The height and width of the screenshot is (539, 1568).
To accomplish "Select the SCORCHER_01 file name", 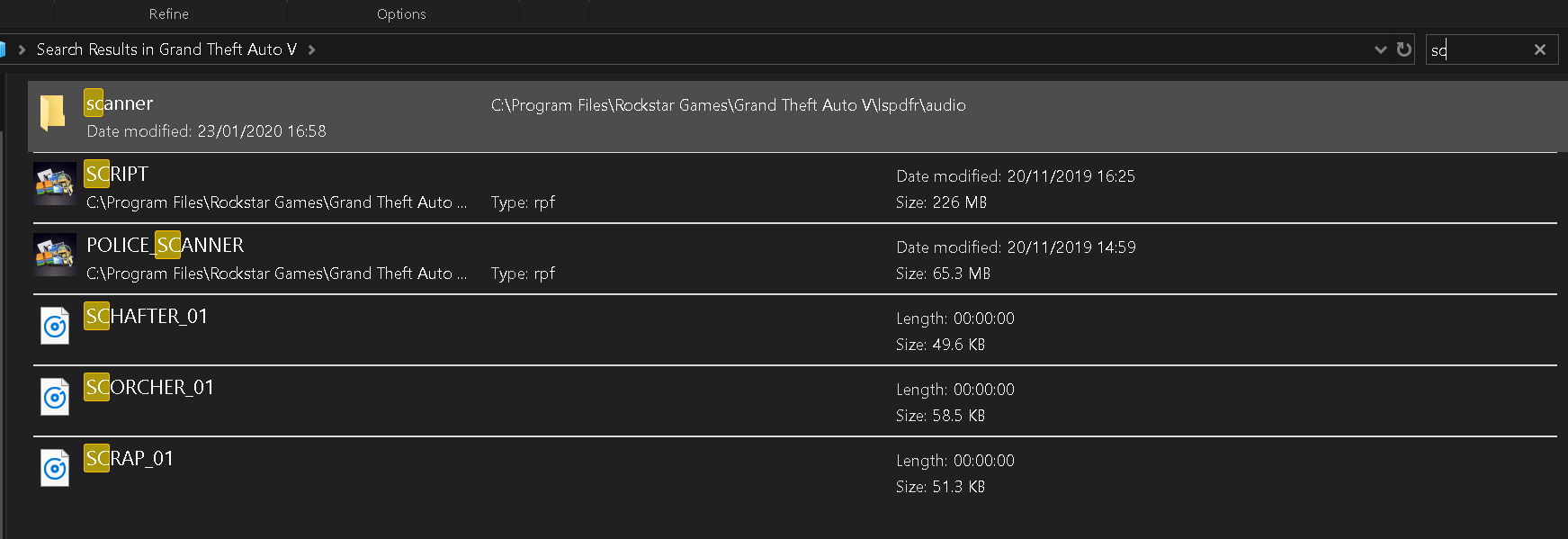I will click(150, 387).
